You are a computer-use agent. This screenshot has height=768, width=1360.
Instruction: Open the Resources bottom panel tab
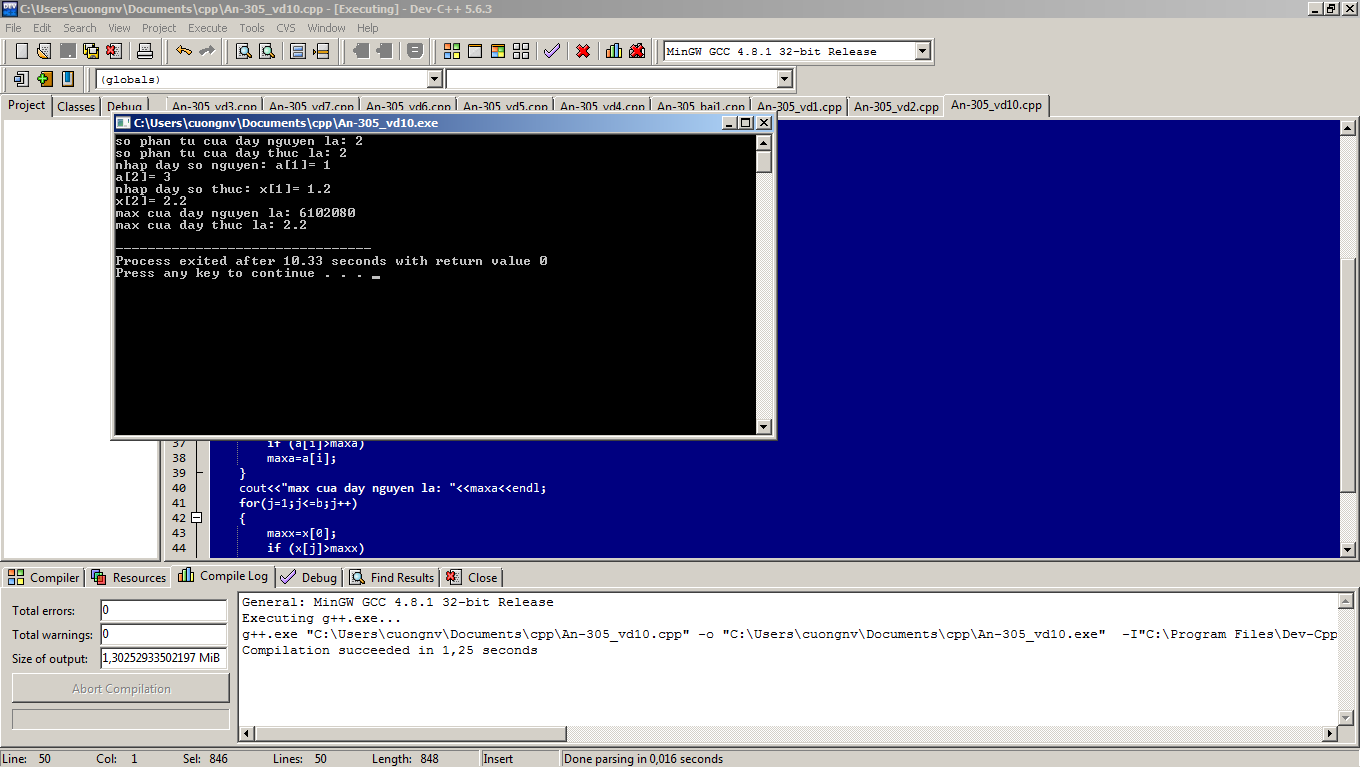point(128,577)
